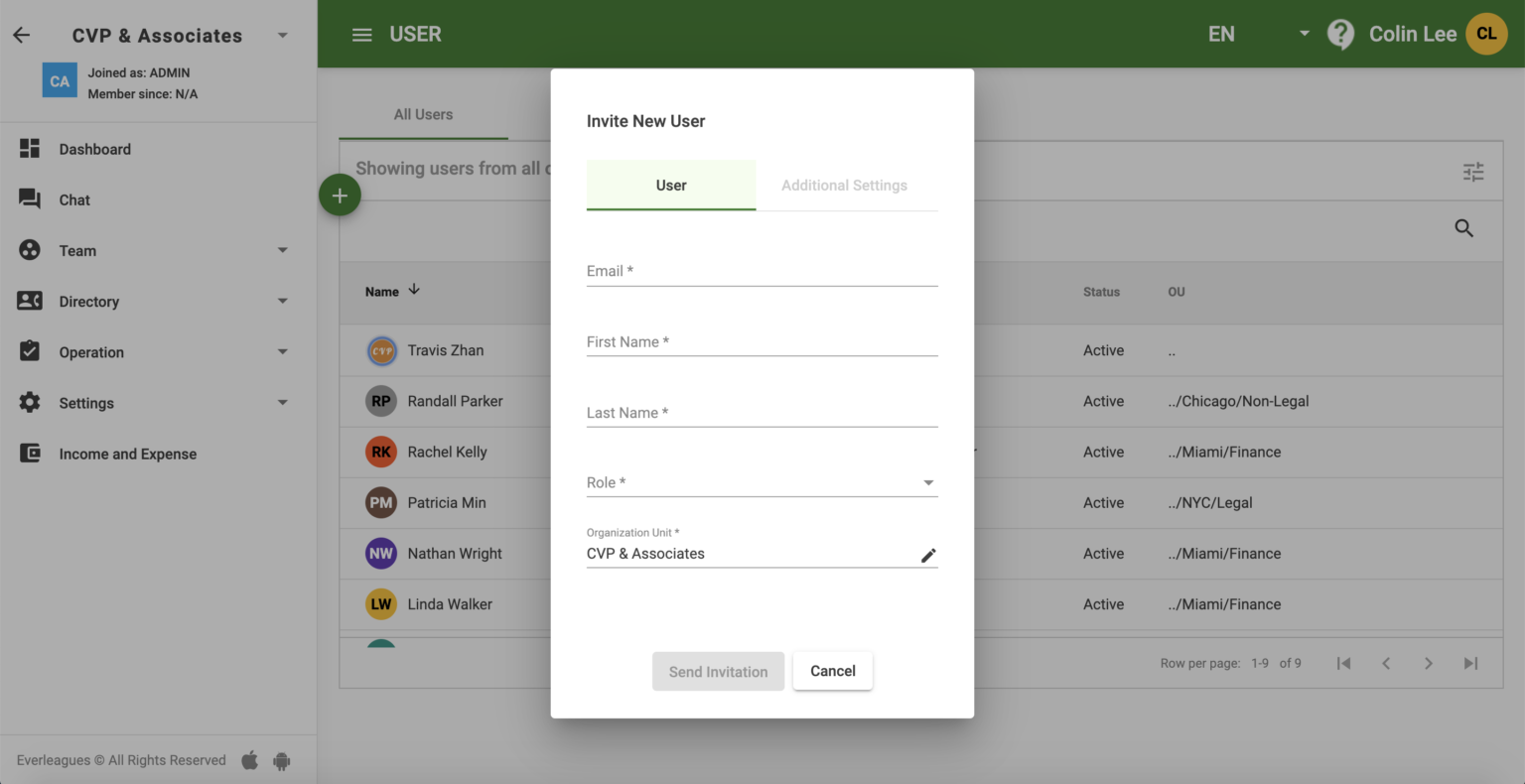Screen dimensions: 1525x784
Task: Click the Directory contact card icon
Action: 30,301
